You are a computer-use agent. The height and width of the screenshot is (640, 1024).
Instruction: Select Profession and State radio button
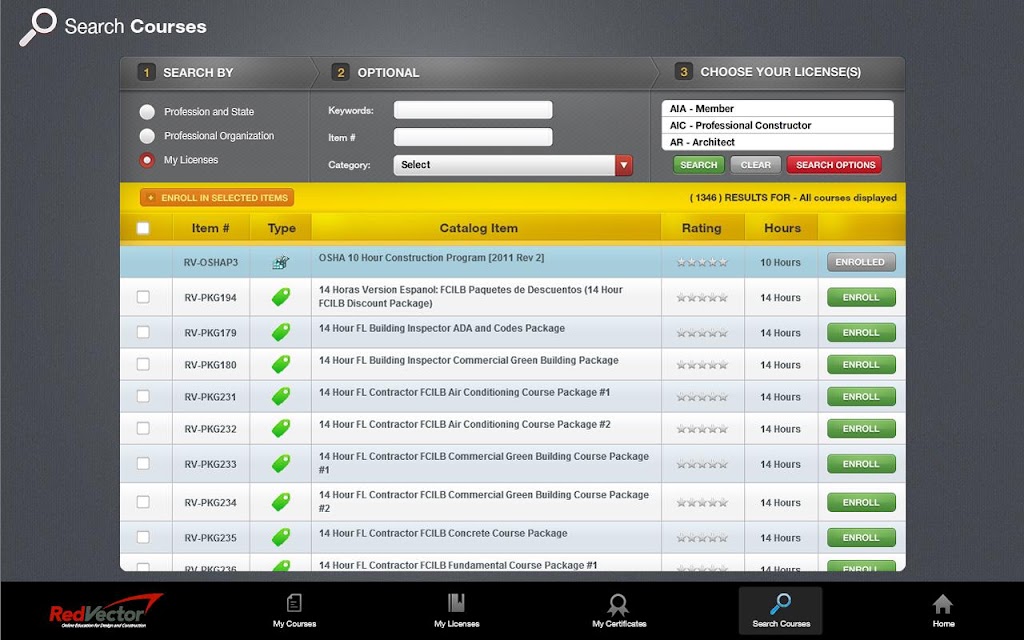(147, 112)
